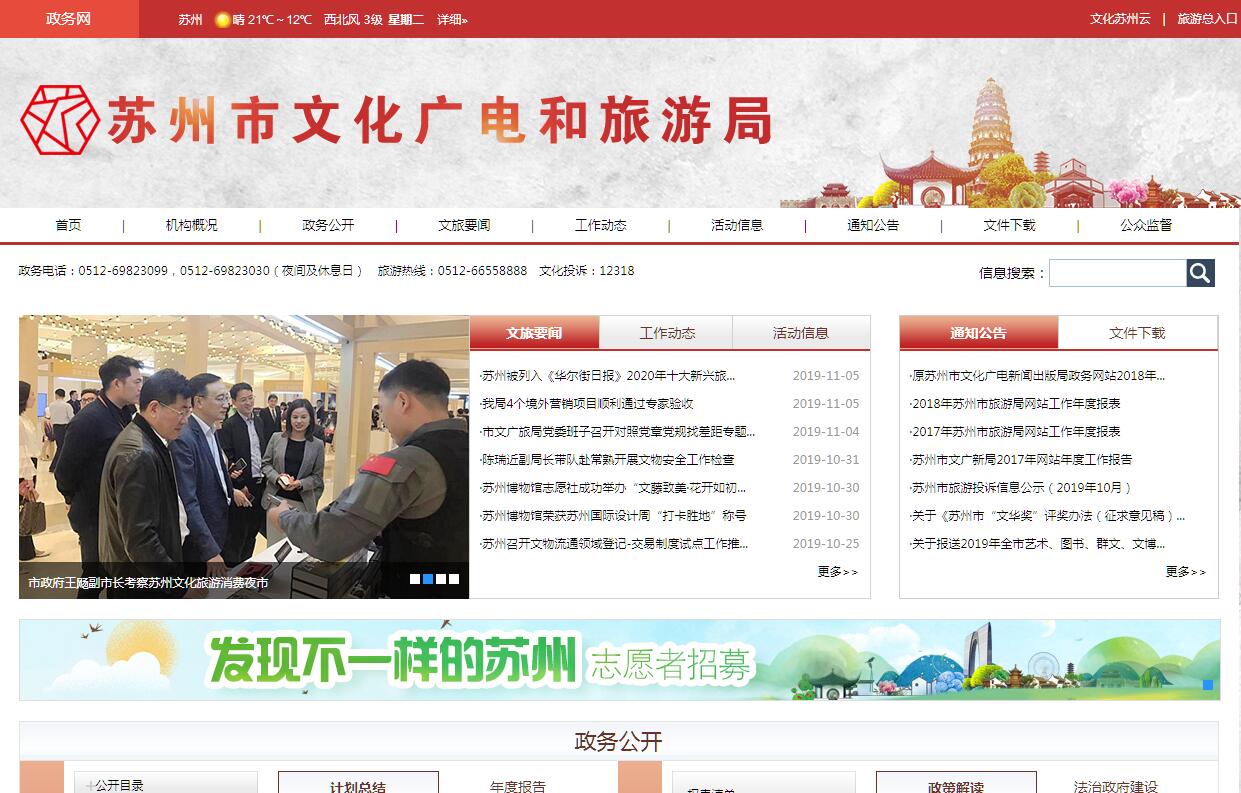Image resolution: width=1241 pixels, height=793 pixels.
Task: Click the sunny weather icon
Action: pos(222,19)
